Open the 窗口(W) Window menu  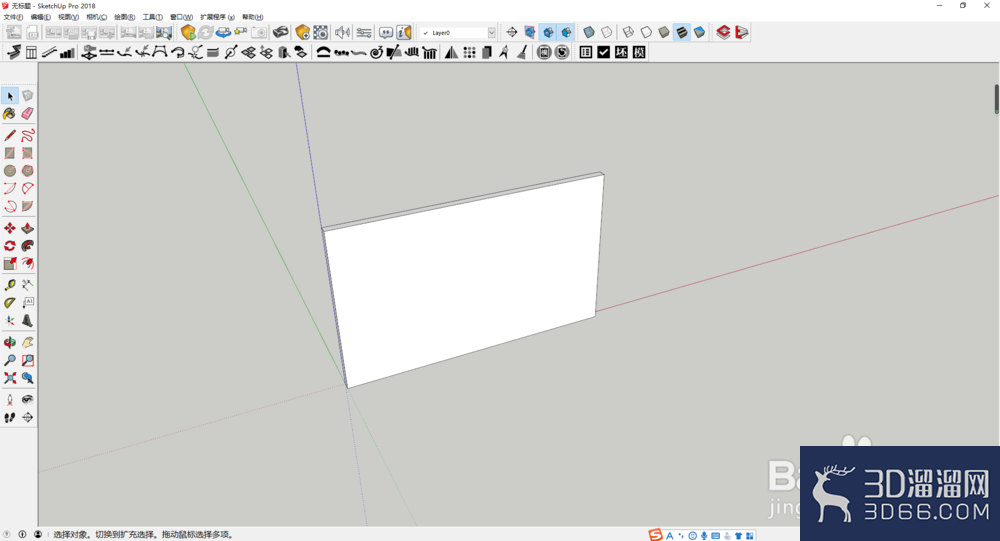[181, 17]
